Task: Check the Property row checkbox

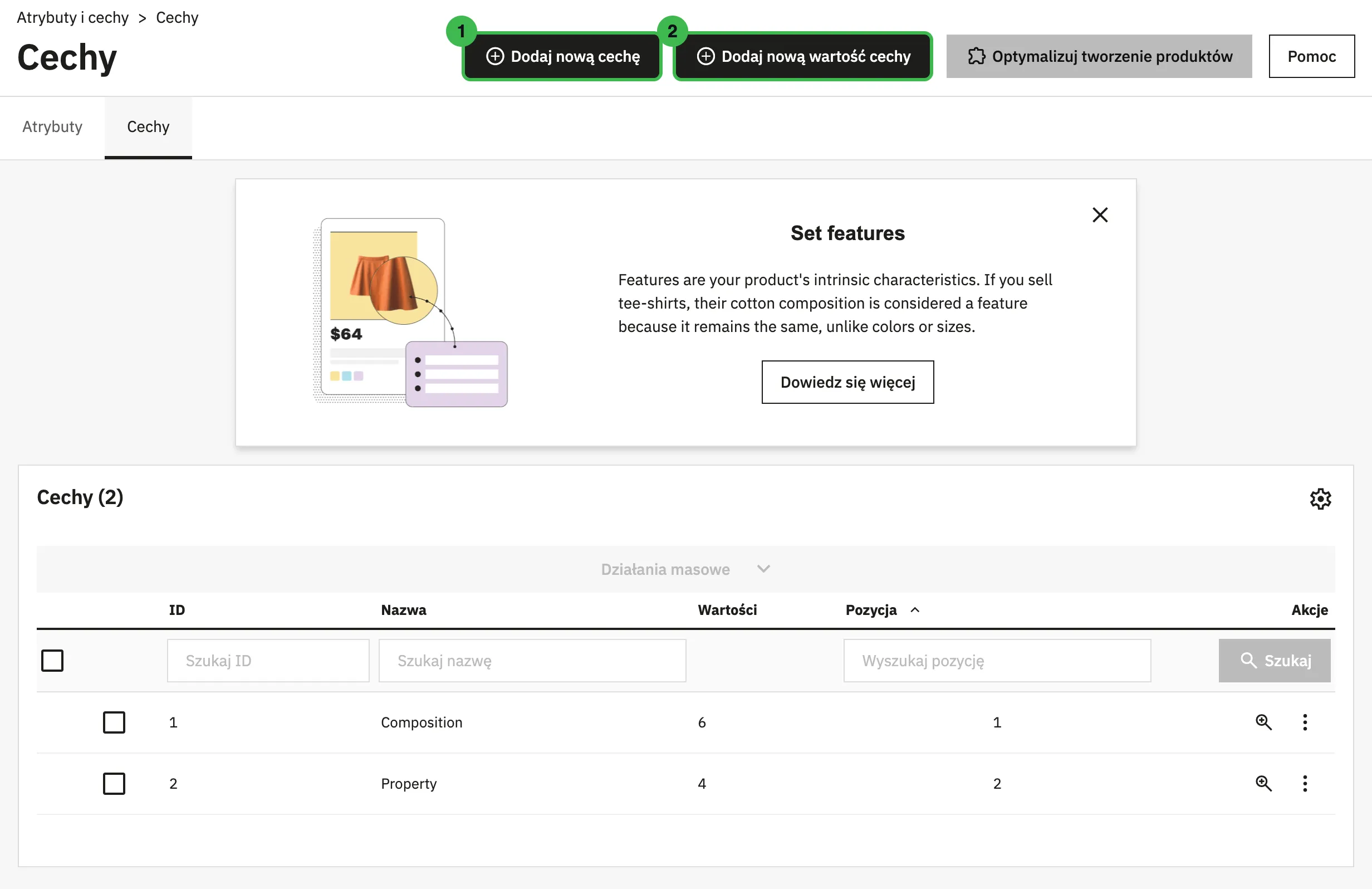Action: (114, 784)
